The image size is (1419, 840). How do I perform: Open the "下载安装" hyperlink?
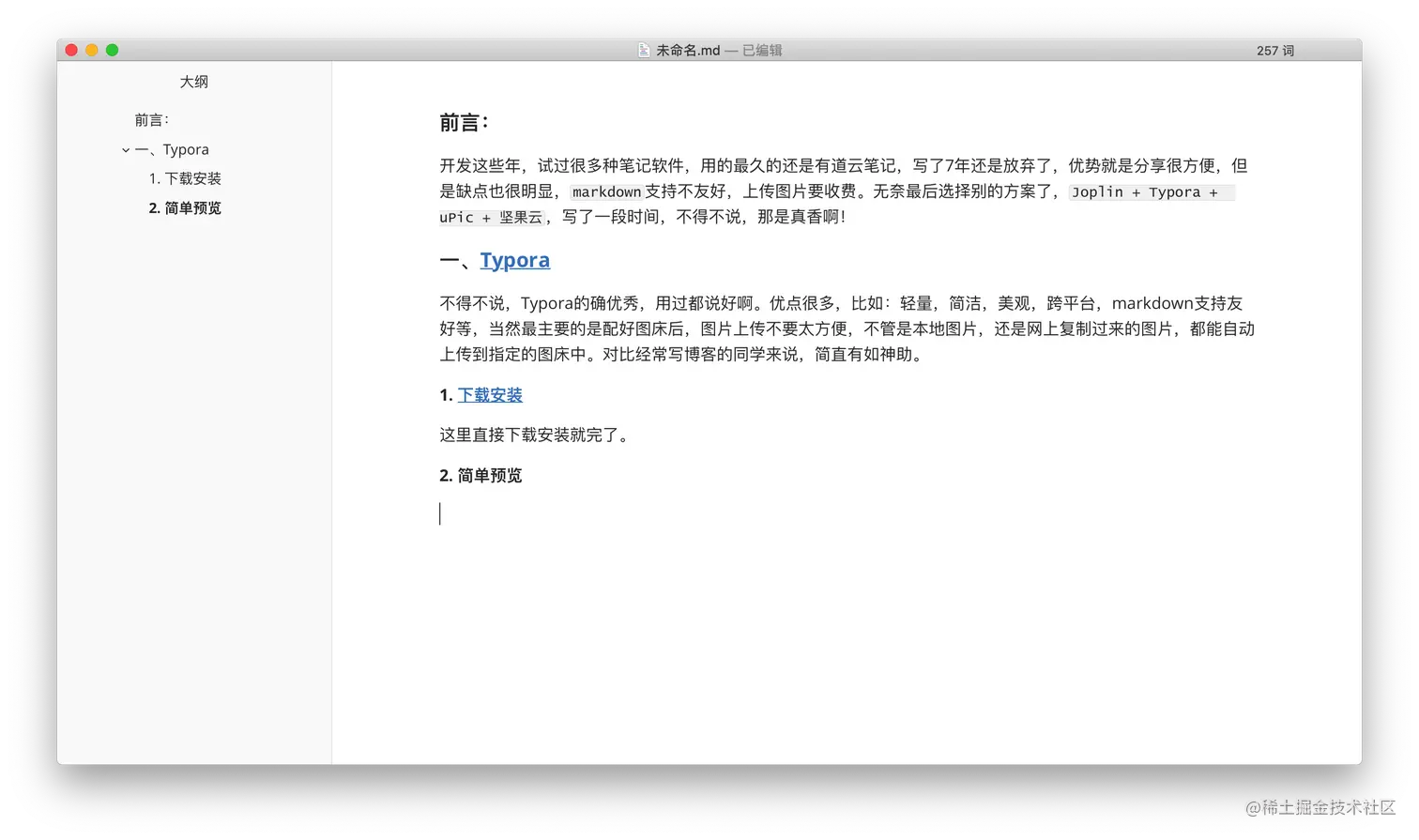coord(490,395)
